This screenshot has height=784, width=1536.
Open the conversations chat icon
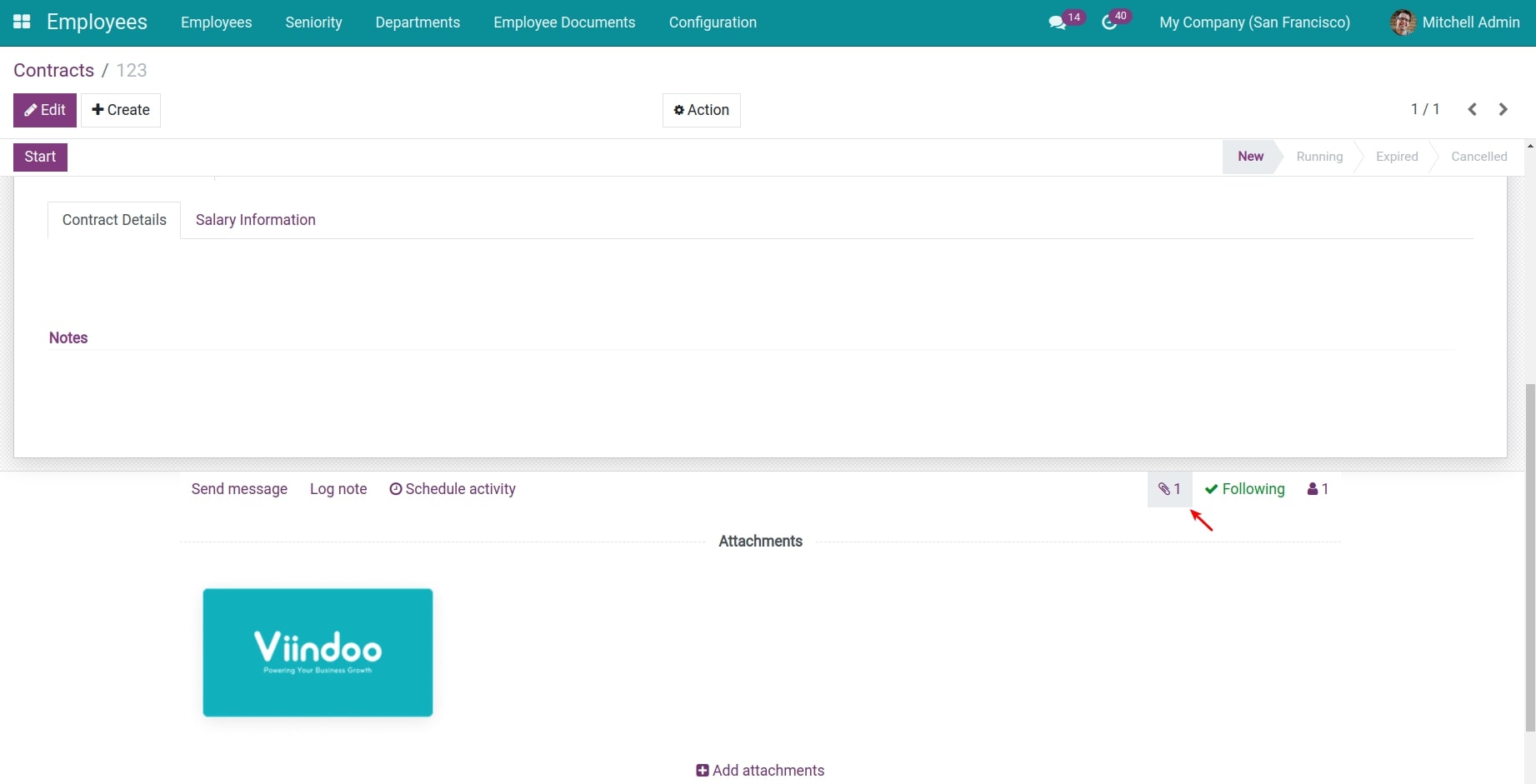[1058, 22]
